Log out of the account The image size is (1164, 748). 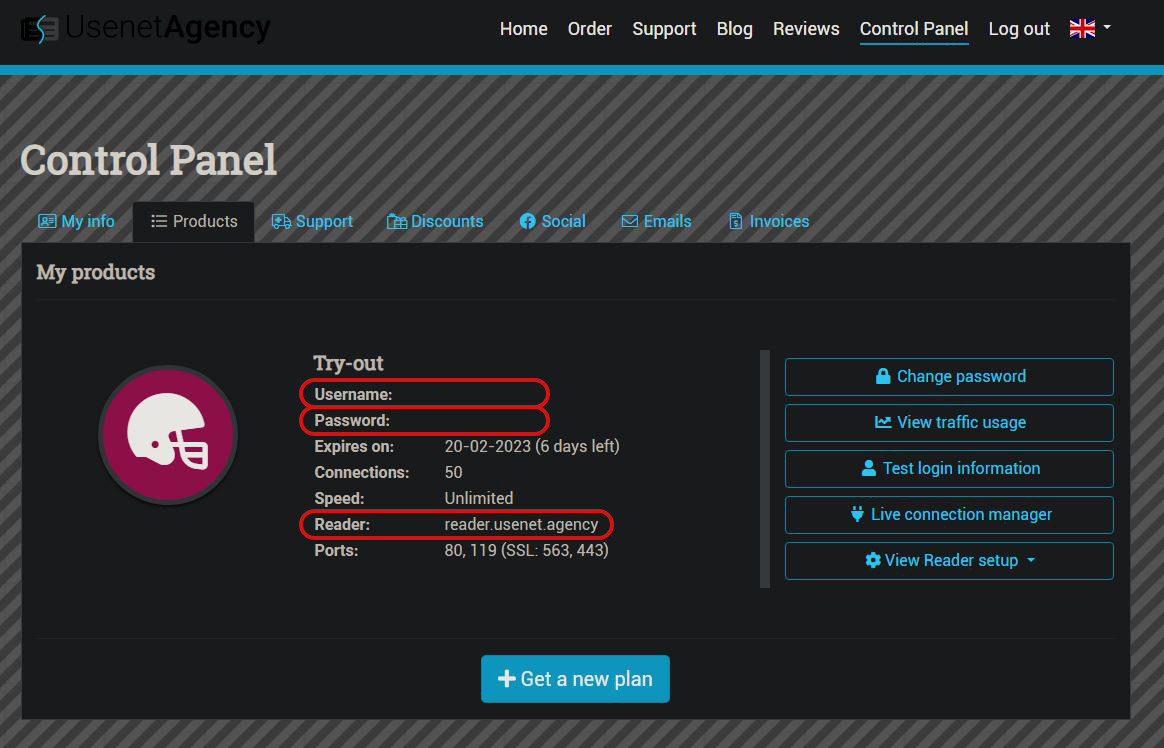click(x=1018, y=29)
